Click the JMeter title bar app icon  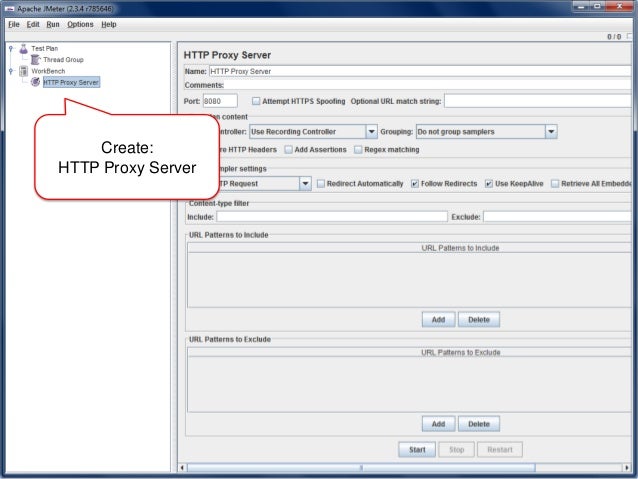(9, 9)
